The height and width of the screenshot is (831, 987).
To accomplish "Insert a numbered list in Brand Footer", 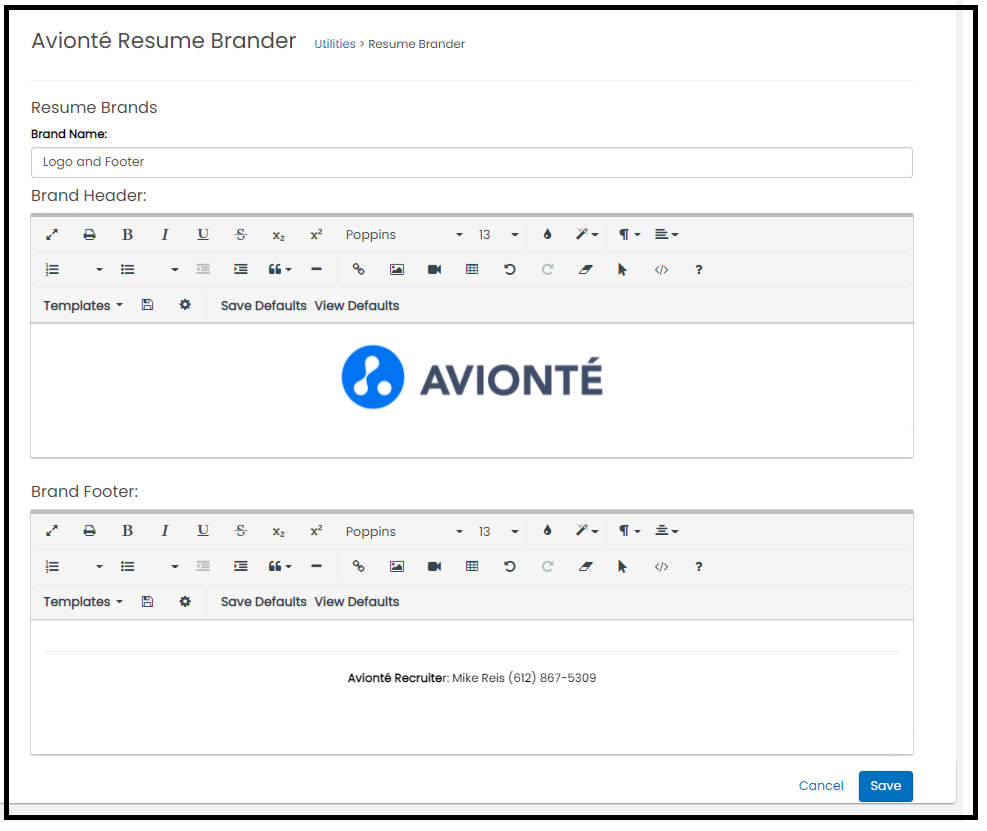I will coord(52,567).
